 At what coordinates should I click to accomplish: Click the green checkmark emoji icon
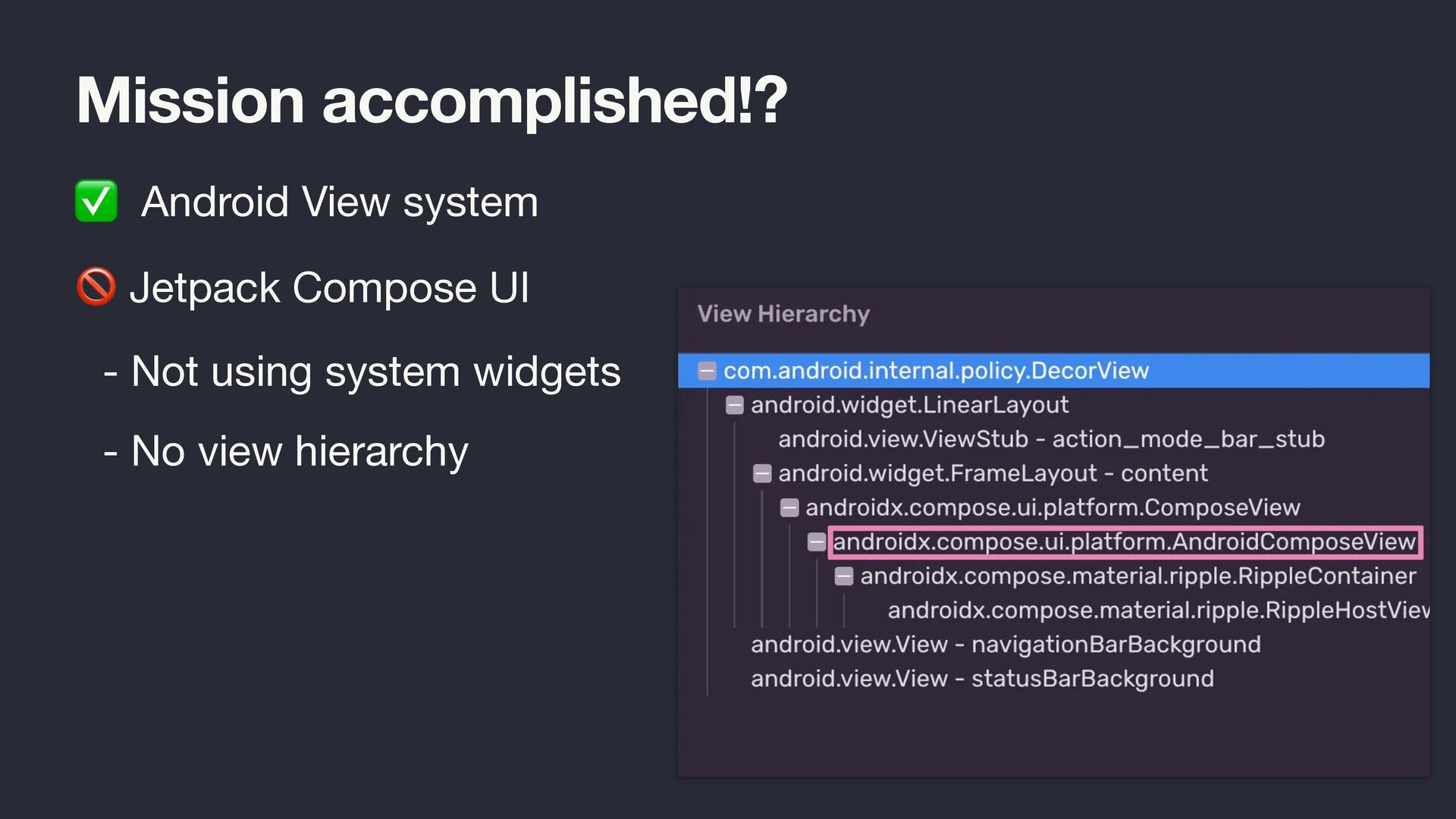point(96,202)
